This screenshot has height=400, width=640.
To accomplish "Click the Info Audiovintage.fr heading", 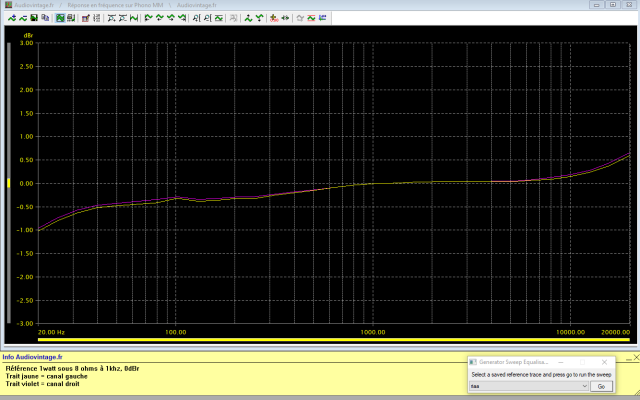I will click(x=32, y=357).
